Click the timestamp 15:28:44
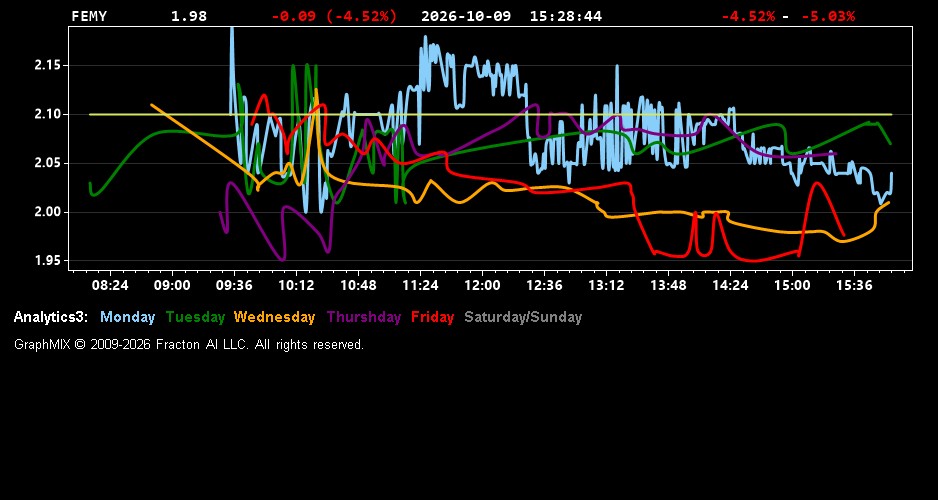The height and width of the screenshot is (500, 938). click(565, 17)
